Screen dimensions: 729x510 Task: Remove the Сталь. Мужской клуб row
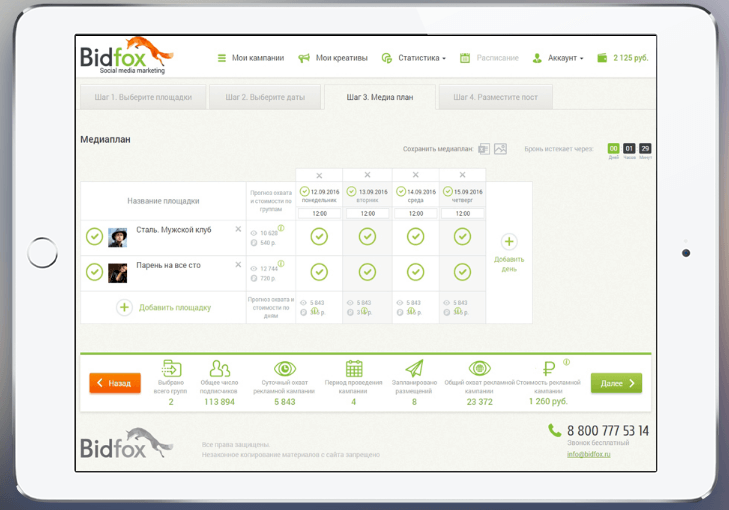point(238,229)
